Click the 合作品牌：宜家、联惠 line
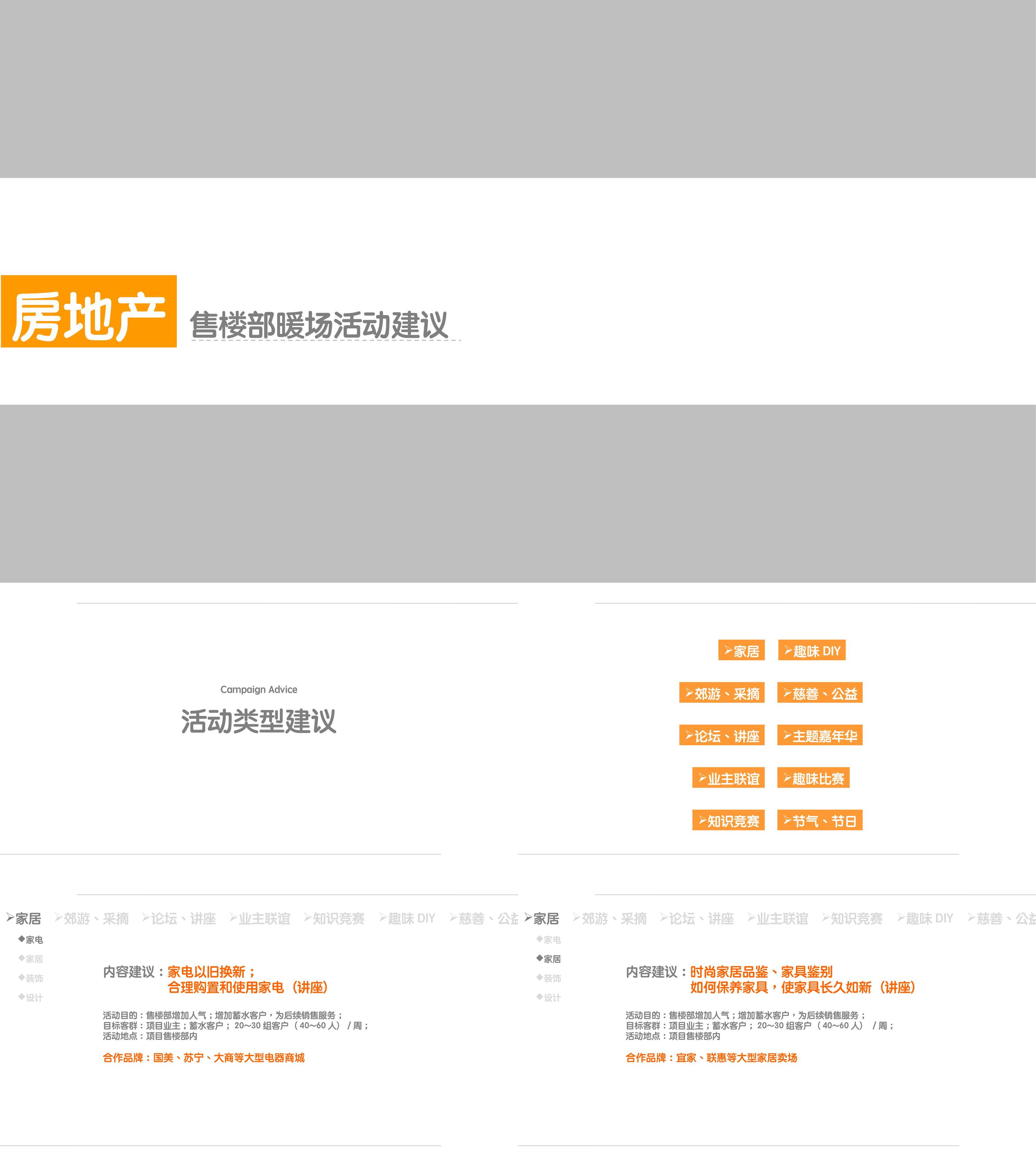Image resolution: width=1036 pixels, height=1166 pixels. (711, 1058)
